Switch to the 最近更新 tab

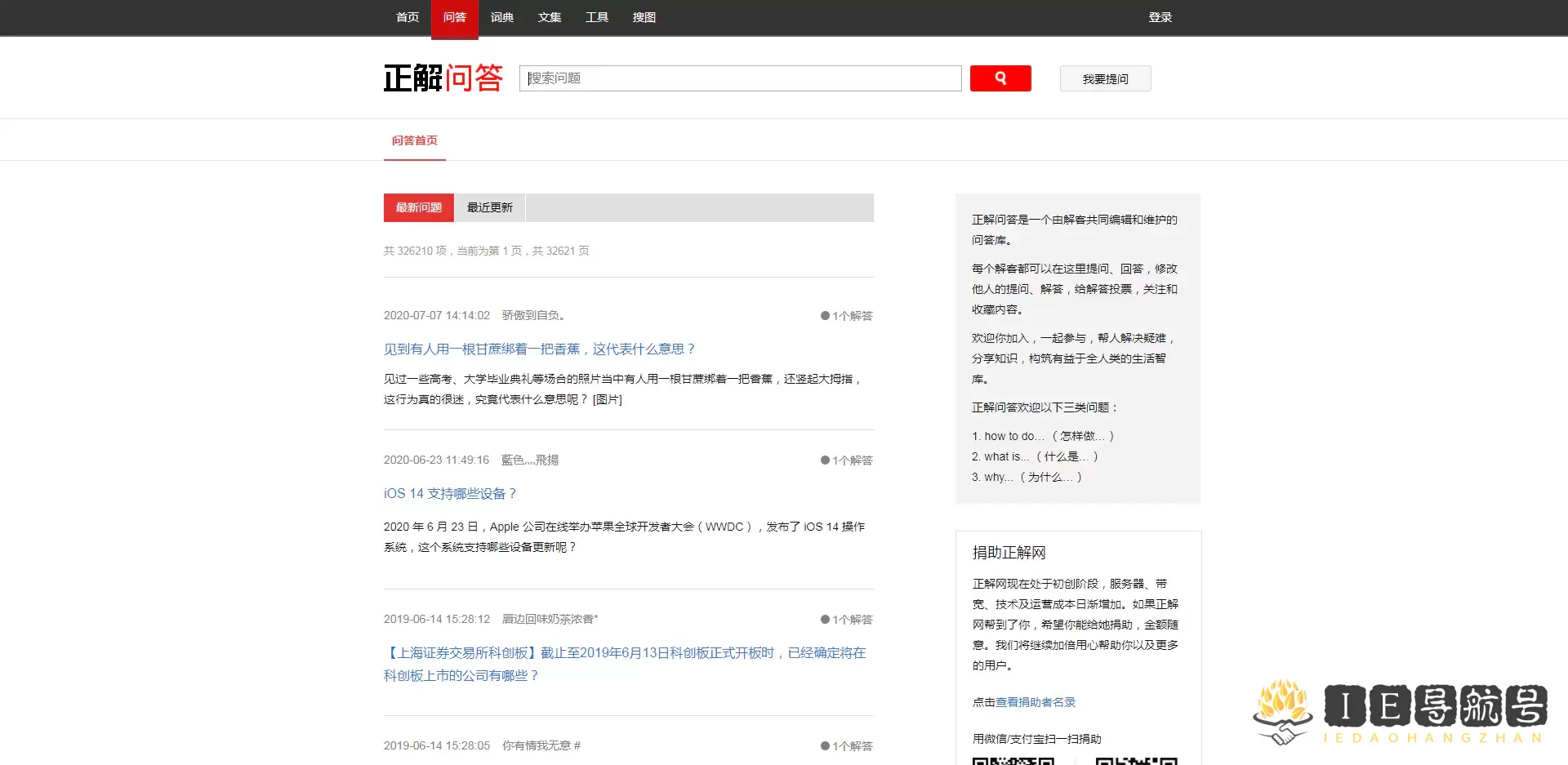click(490, 207)
